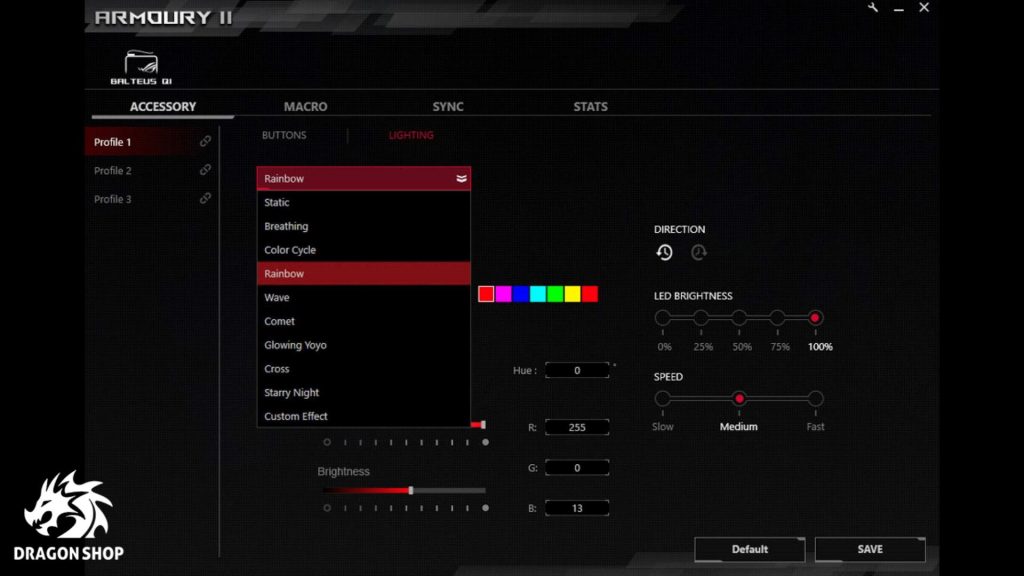The image size is (1024, 576).
Task: Click the Dragon Shop logo
Action: tap(68, 515)
